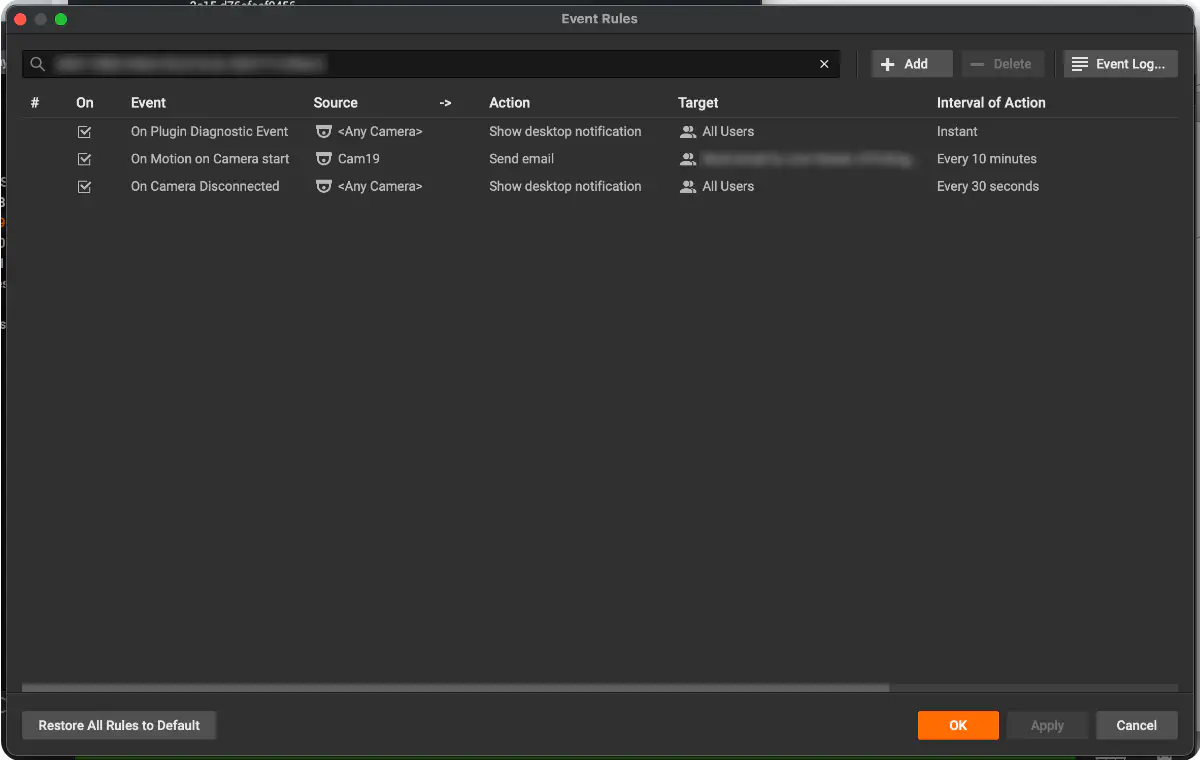Click the Cam19 camera icon
Screen dimensions: 1200x760
[323, 158]
